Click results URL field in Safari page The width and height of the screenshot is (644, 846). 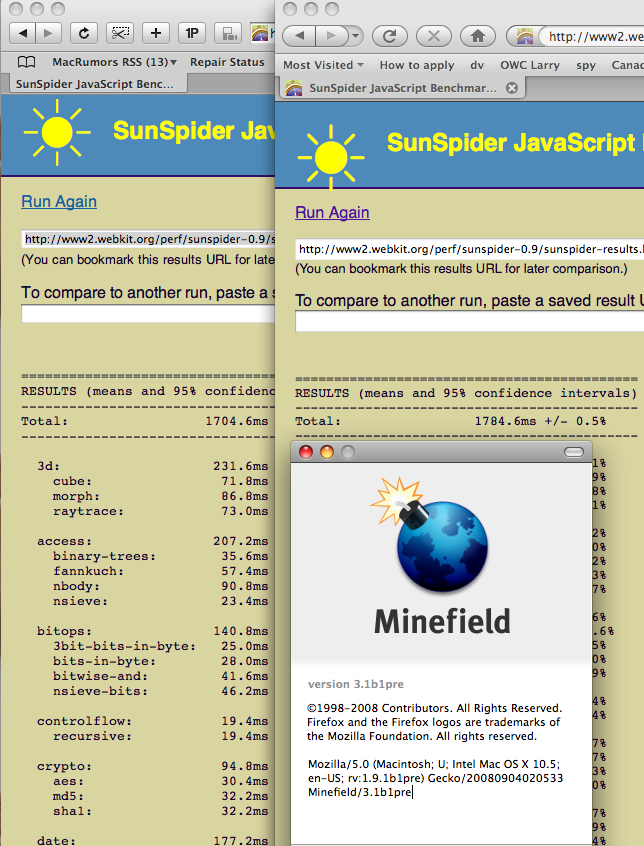pyautogui.click(x=148, y=239)
